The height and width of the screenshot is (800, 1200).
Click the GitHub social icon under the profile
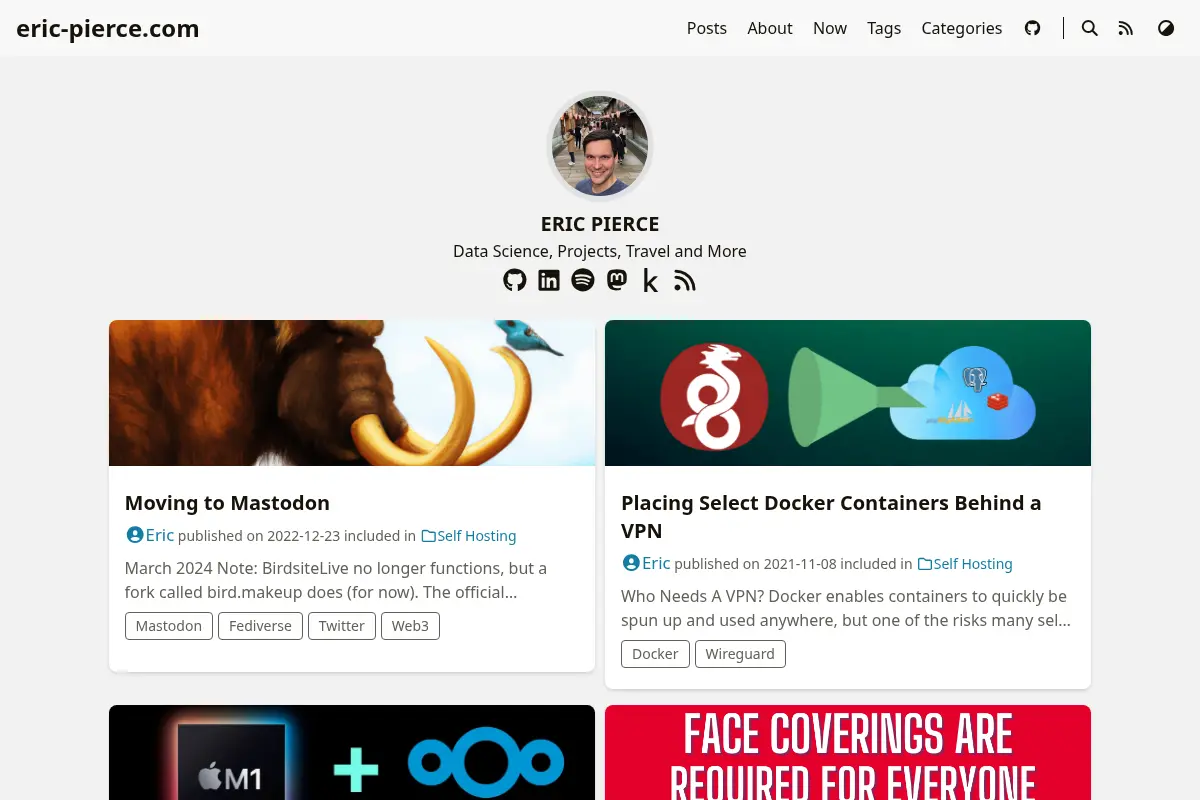(515, 280)
